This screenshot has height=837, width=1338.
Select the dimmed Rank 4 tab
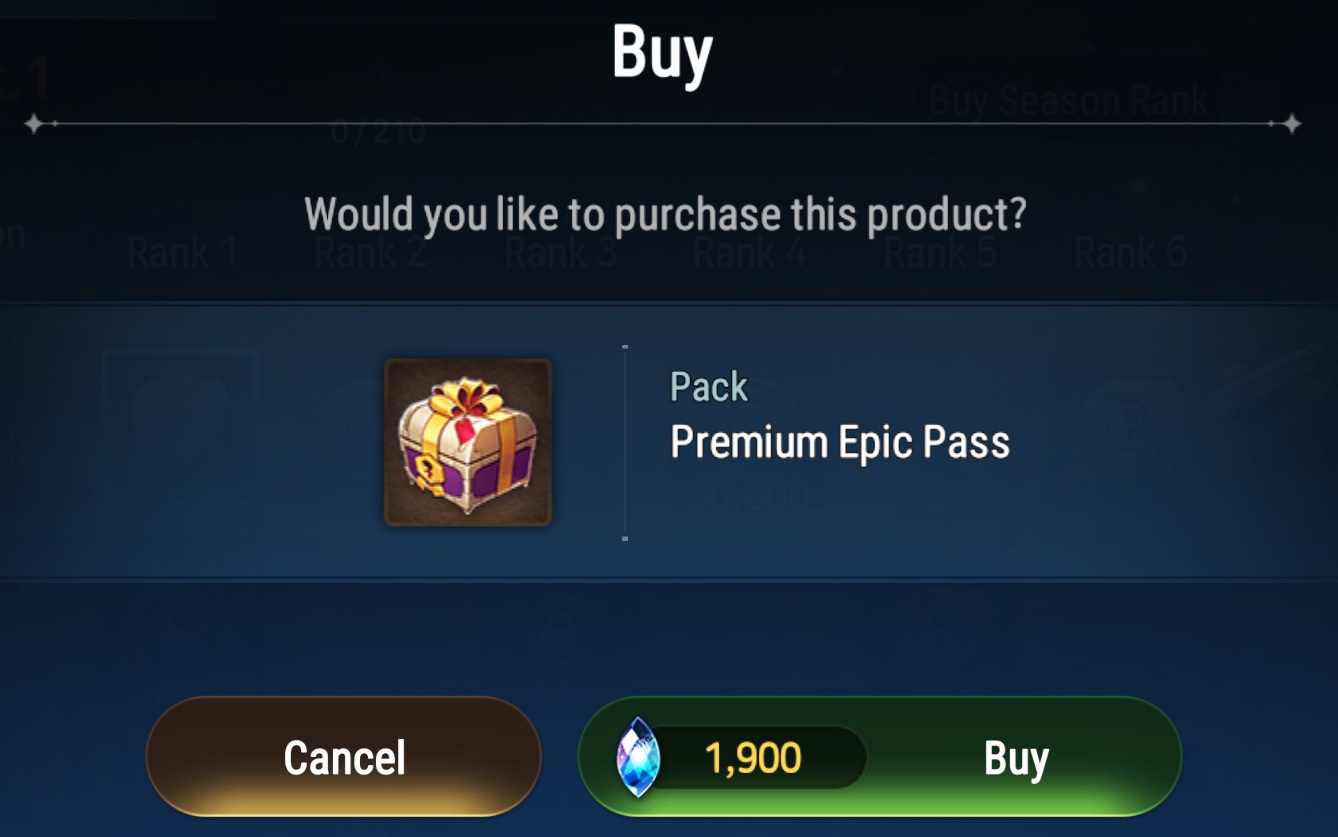click(750, 252)
